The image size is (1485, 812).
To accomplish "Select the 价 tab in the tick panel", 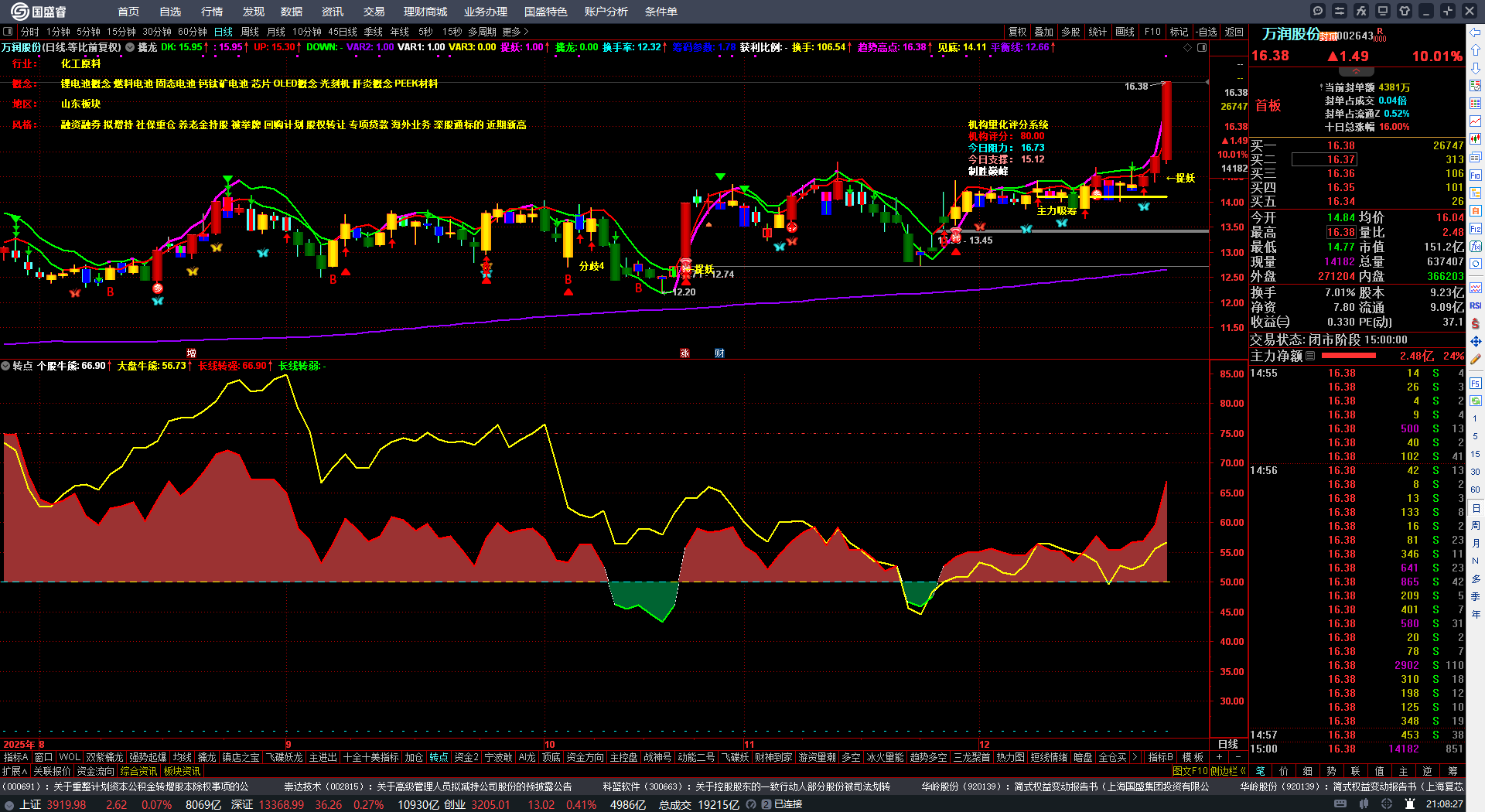I will pyautogui.click(x=1285, y=771).
